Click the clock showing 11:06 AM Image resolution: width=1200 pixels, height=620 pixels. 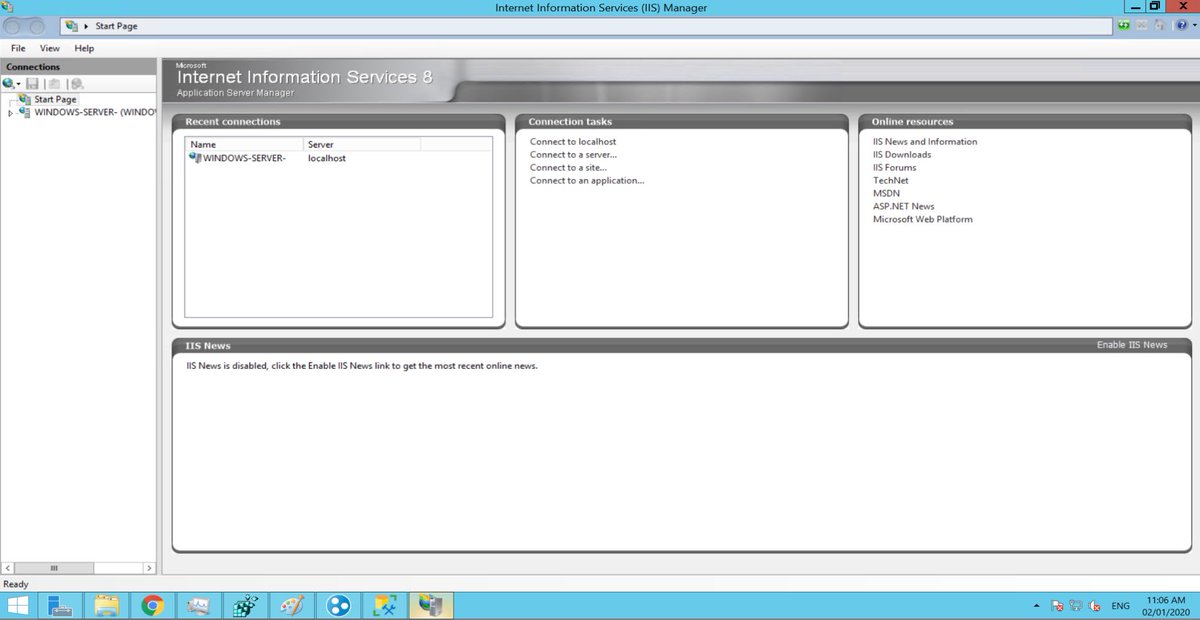pos(1167,605)
